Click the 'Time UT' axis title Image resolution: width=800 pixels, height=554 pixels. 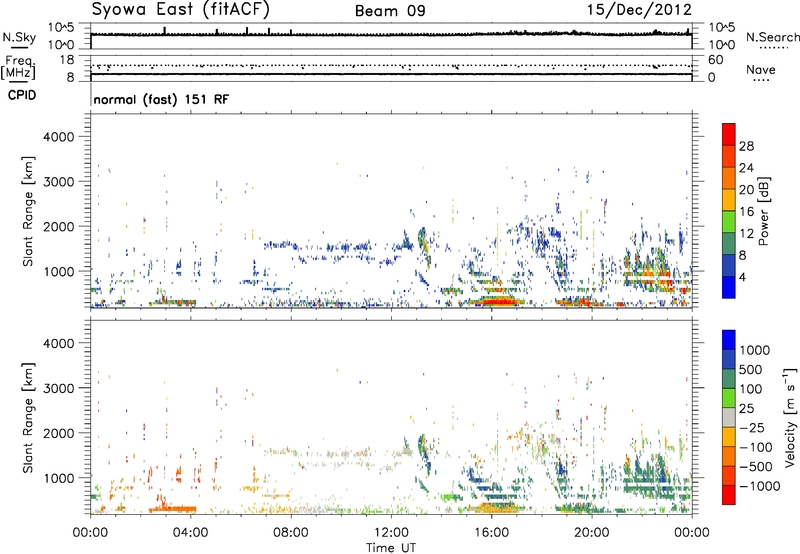pos(391,548)
